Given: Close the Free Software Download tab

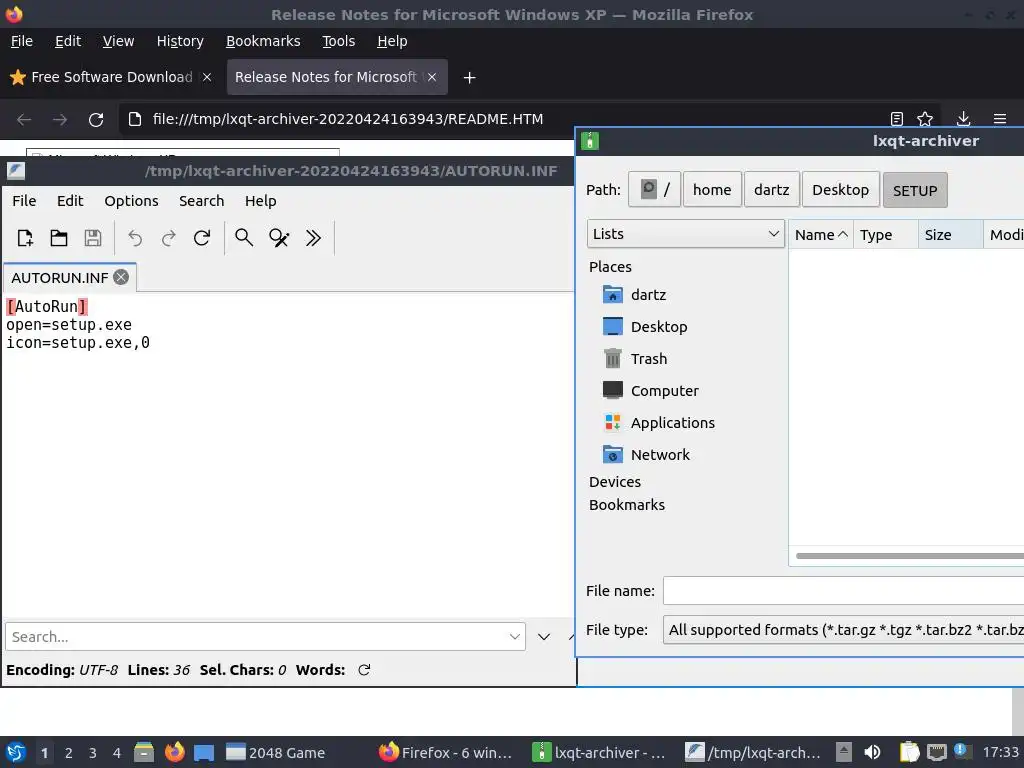Looking at the screenshot, I should (206, 77).
